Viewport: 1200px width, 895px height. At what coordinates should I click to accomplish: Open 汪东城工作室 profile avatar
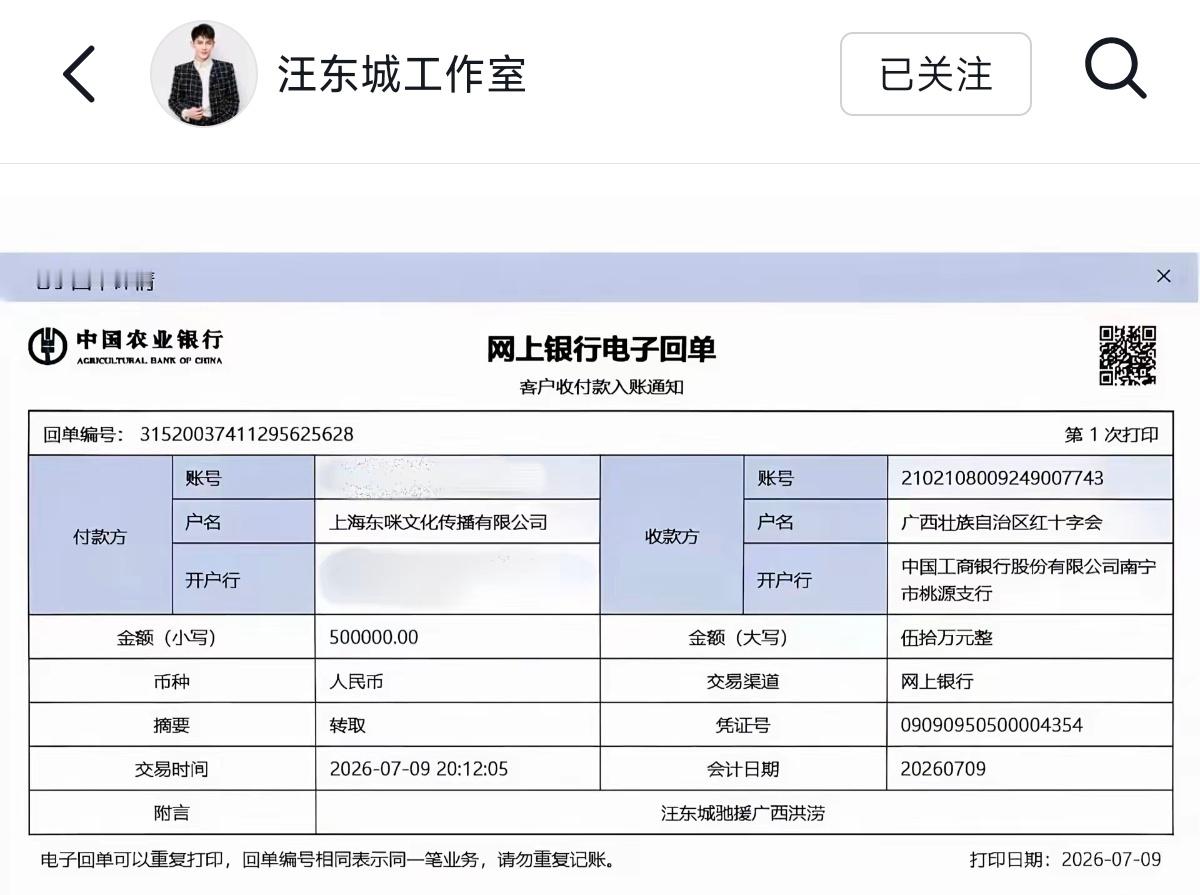click(203, 74)
